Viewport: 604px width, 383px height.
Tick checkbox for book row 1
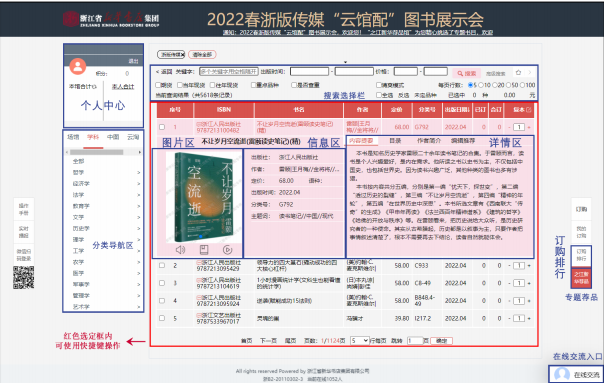click(162, 127)
